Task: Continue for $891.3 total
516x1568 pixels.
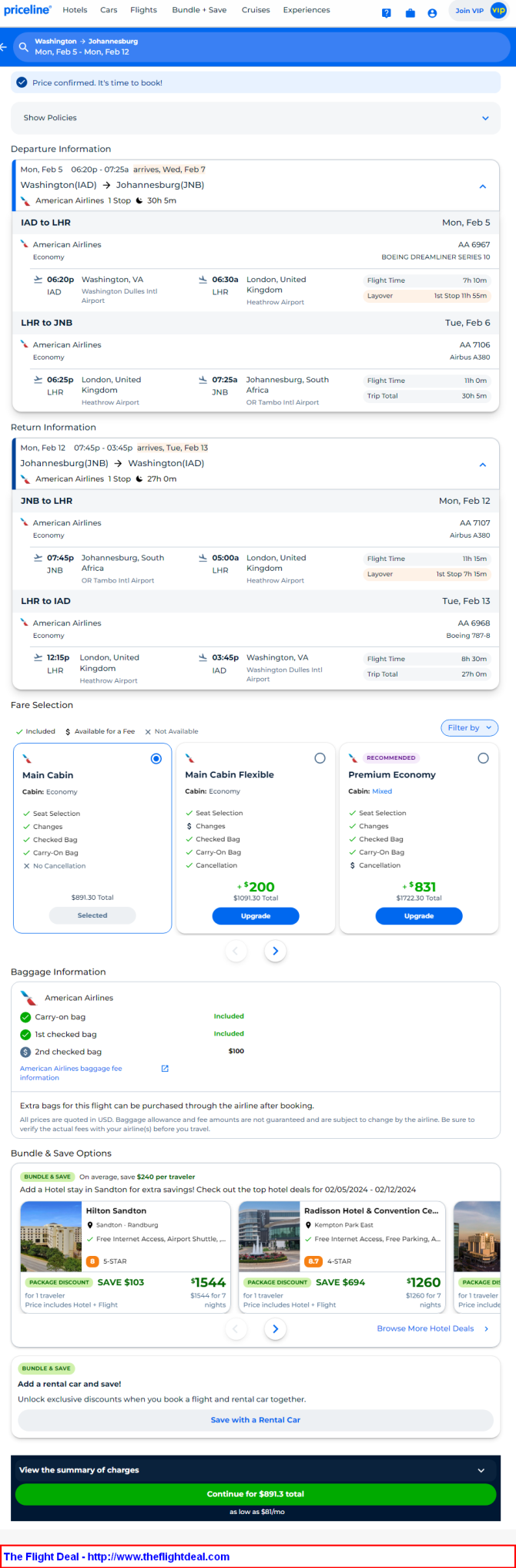Action: 256,1494
